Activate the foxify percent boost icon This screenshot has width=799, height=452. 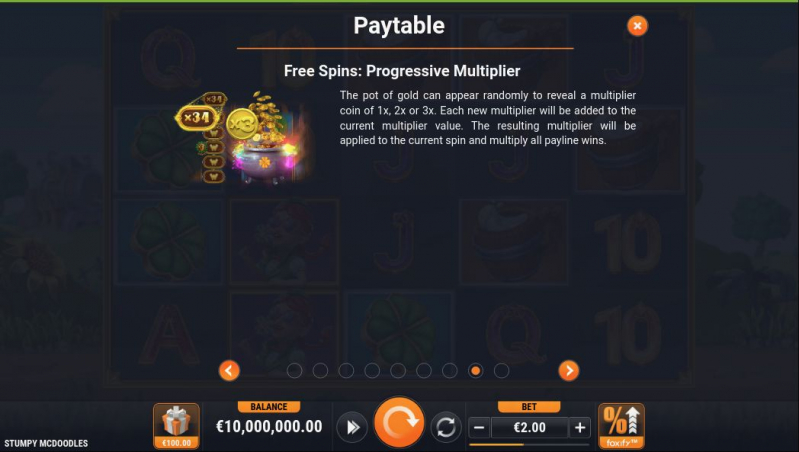[x=621, y=426]
